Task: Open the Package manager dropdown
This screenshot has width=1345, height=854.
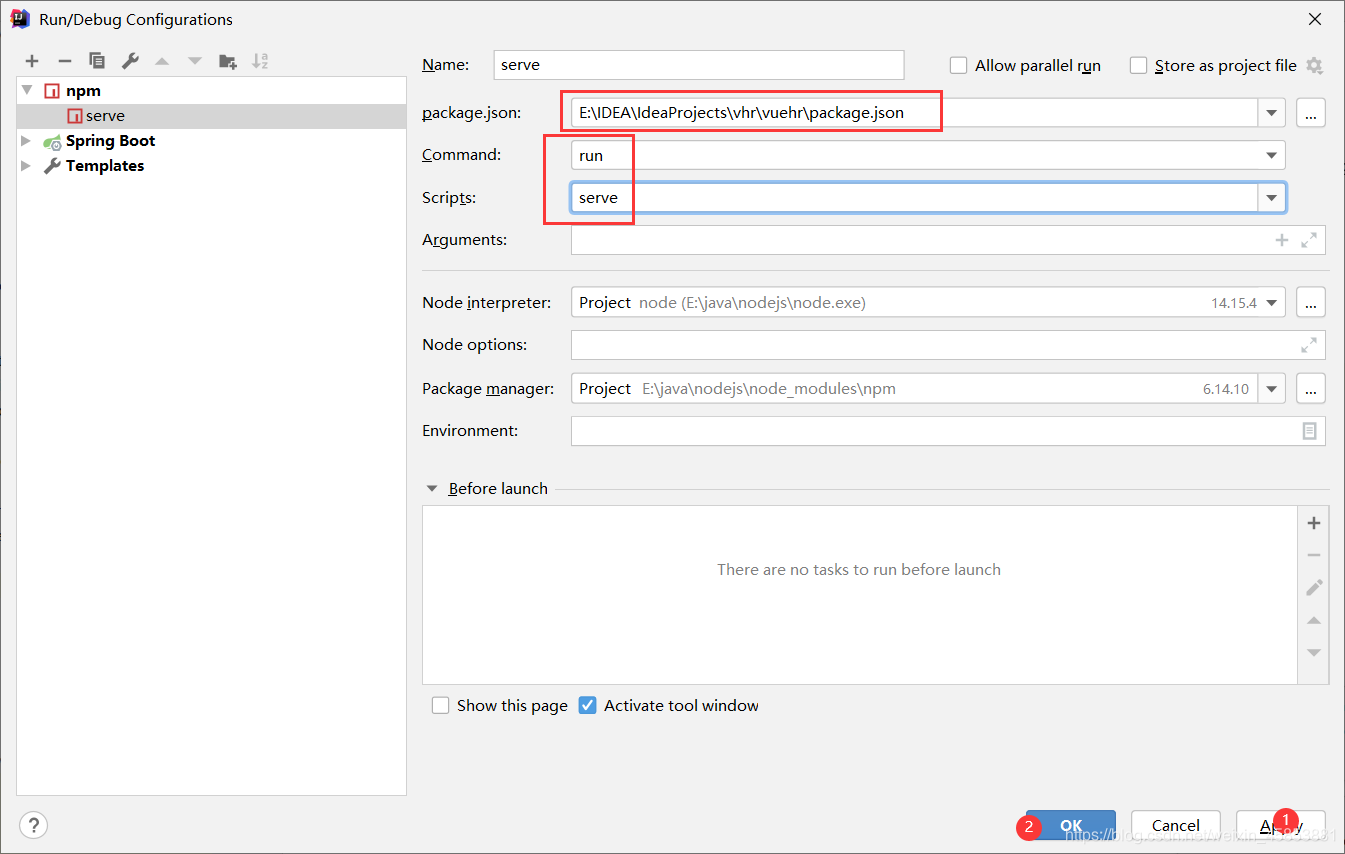Action: pyautogui.click(x=1272, y=388)
